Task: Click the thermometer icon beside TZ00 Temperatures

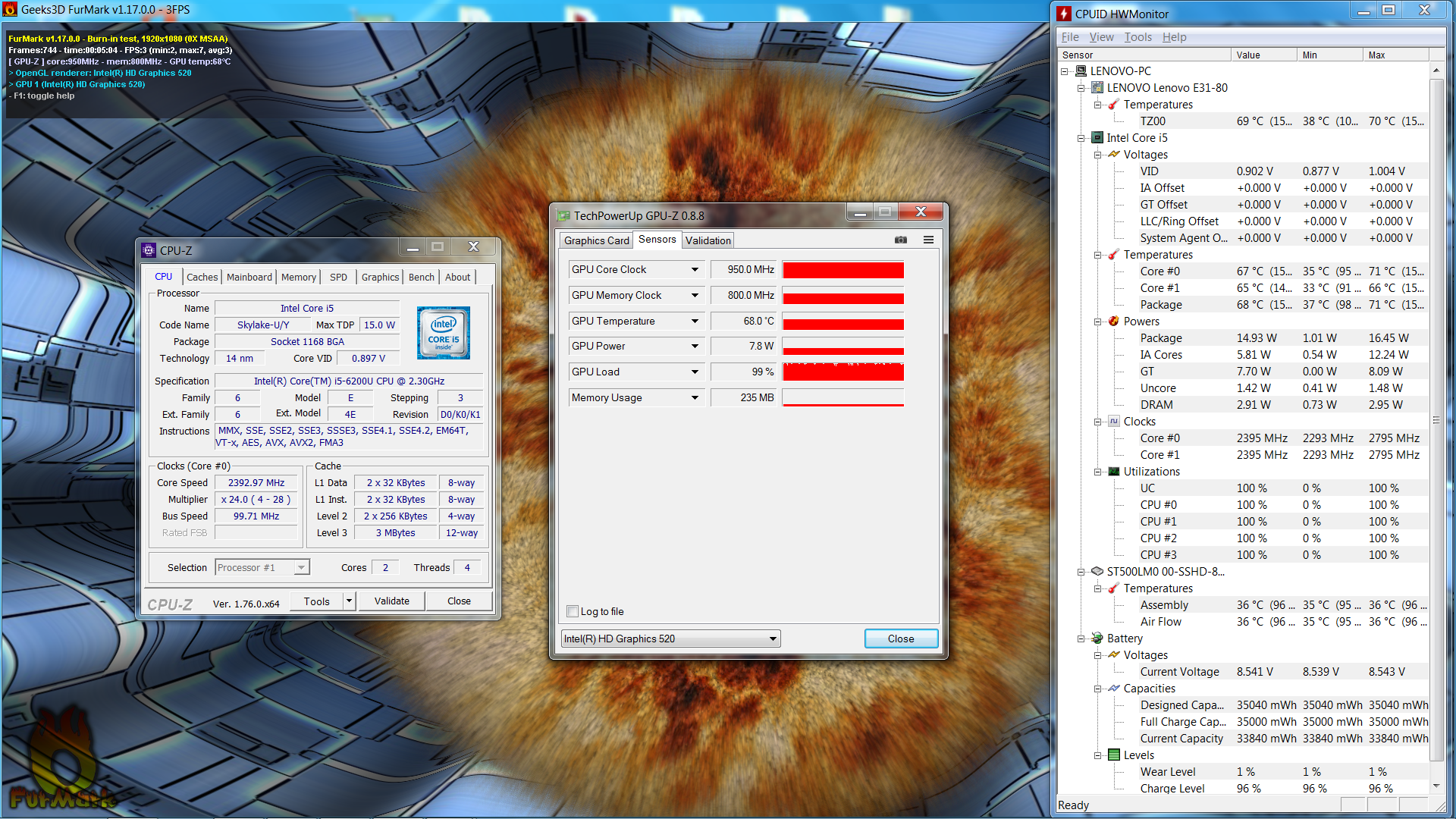Action: tap(1114, 104)
